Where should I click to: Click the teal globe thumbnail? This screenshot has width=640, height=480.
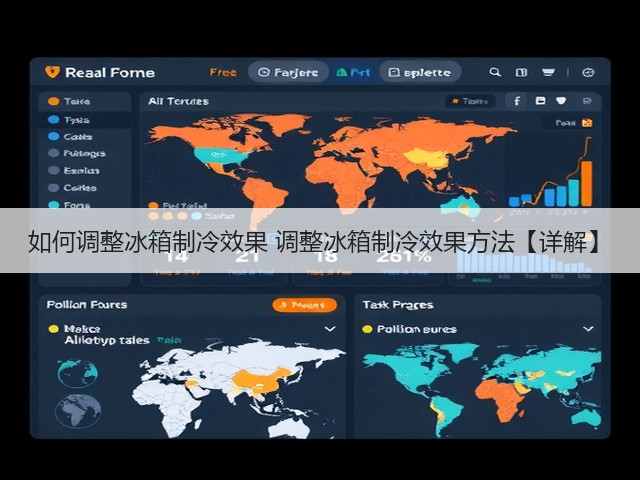coord(78,373)
